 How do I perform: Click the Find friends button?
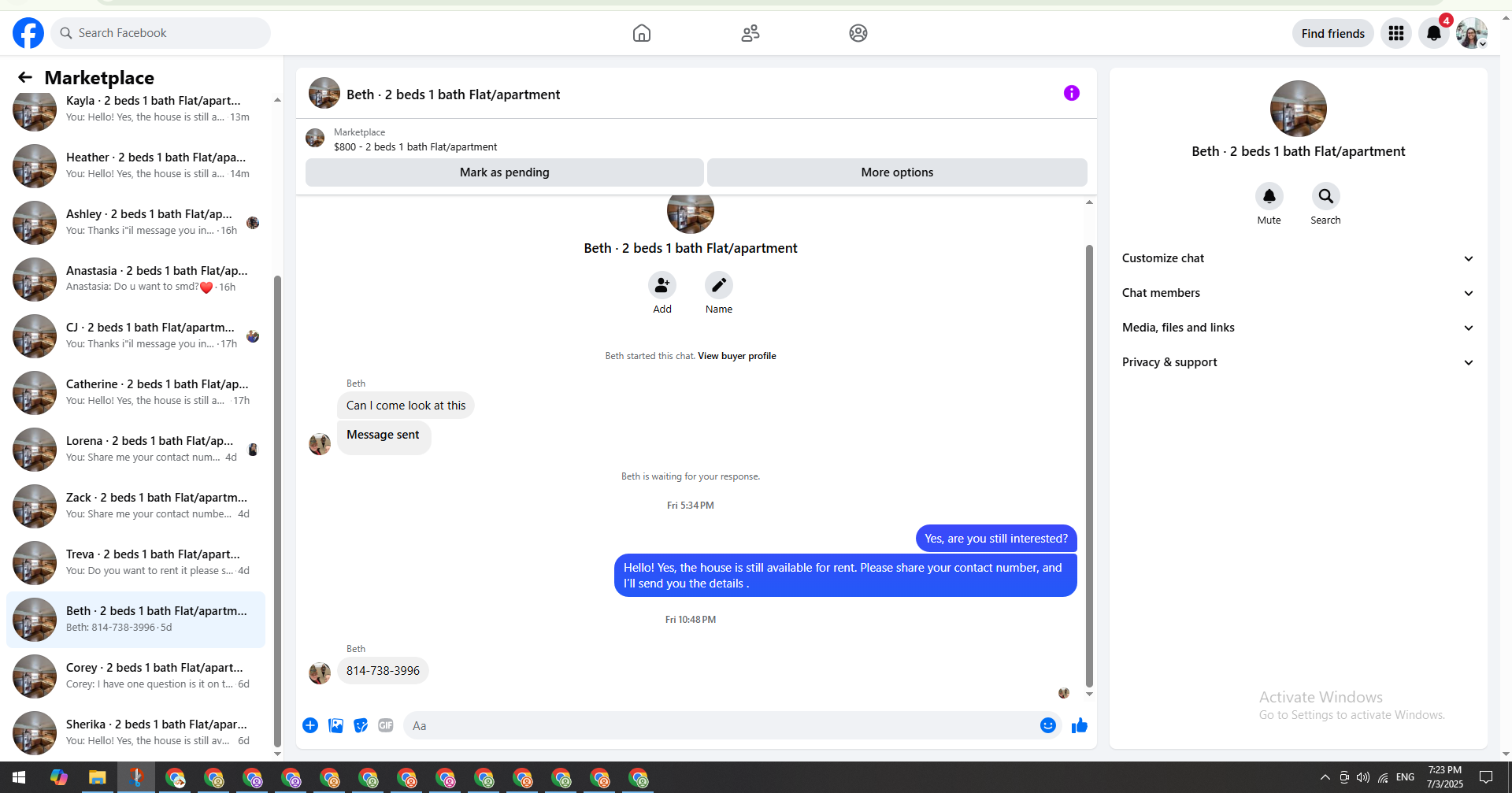pos(1333,33)
